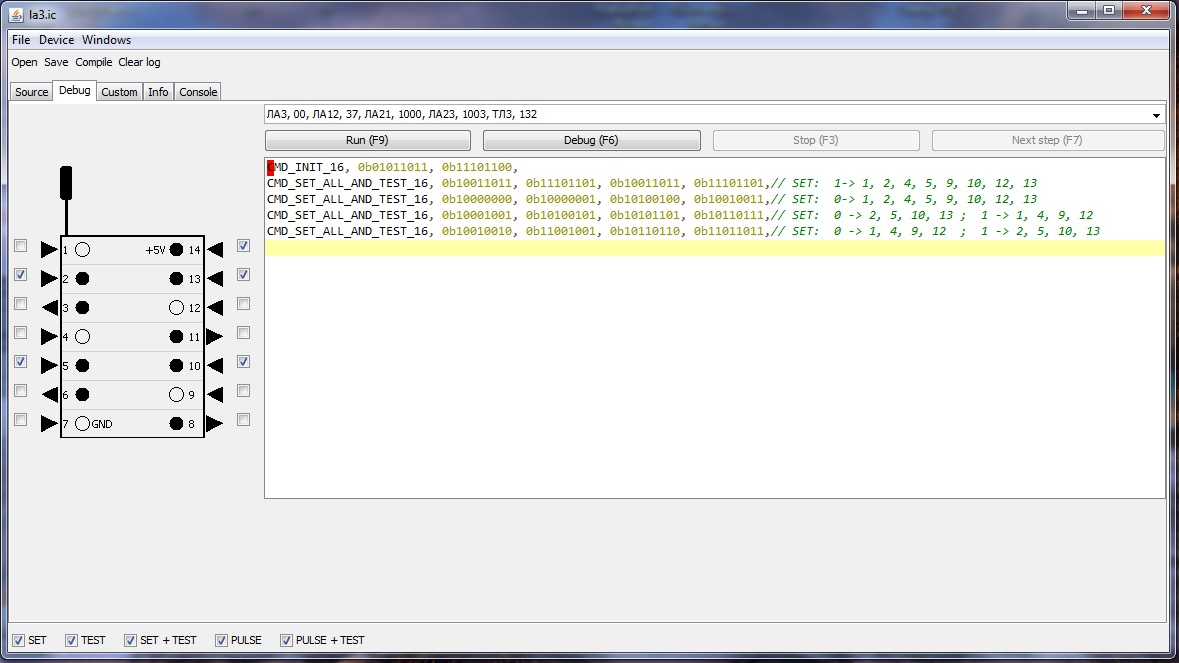
Task: Uncheck the checkbox next to pin 2
Action: click(20, 275)
